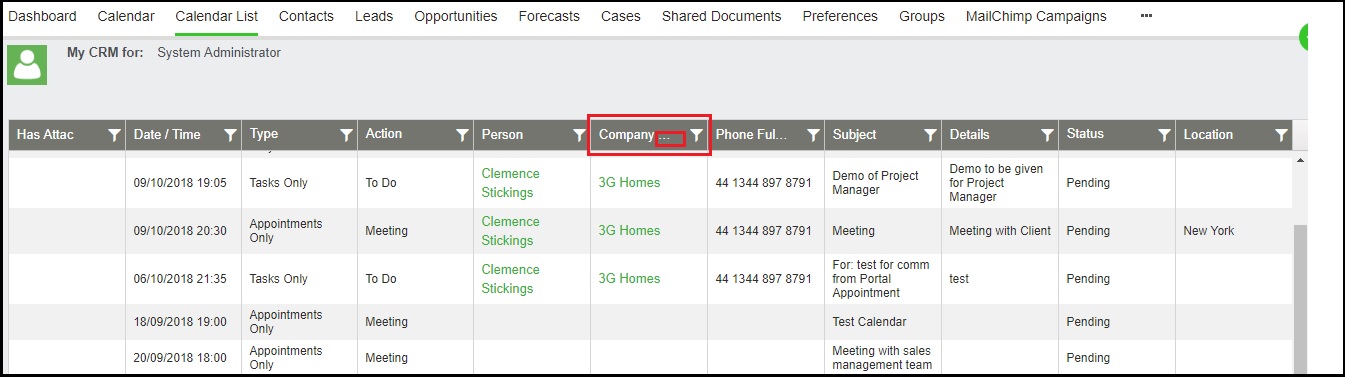The image size is (1345, 377).
Task: Open filter for Details column
Action: point(1048,135)
